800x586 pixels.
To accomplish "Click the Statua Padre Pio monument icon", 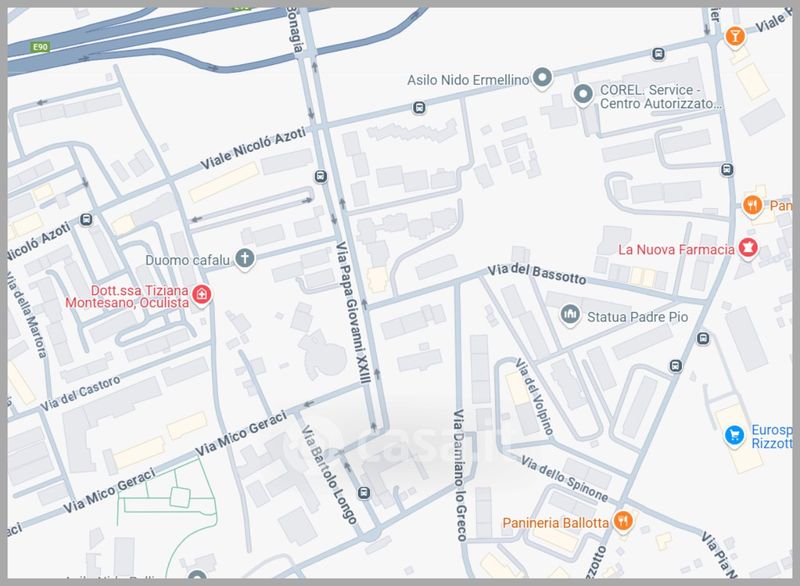I will pyautogui.click(x=570, y=315).
